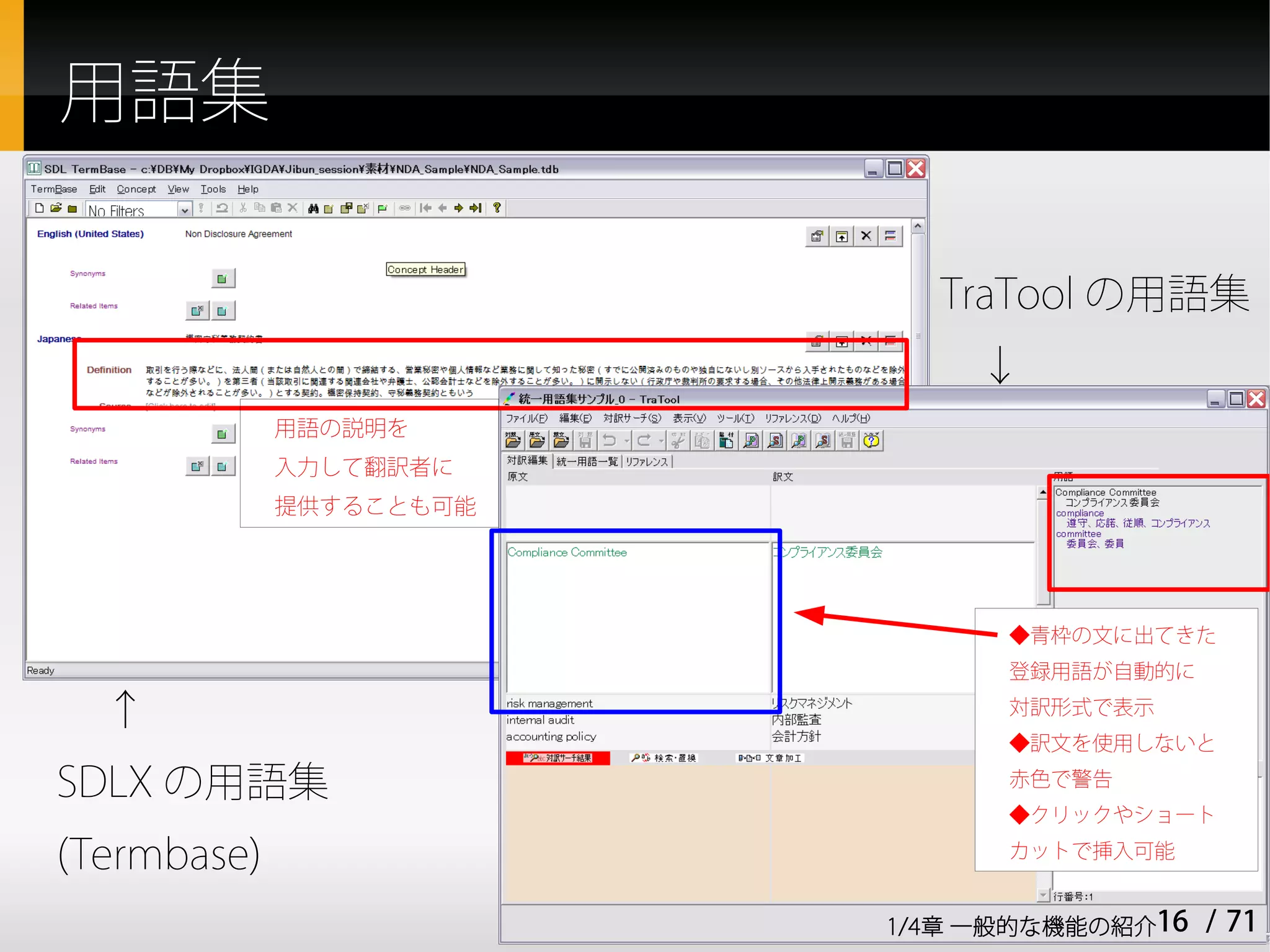Open source file icon (原文) in TraTool toolbar
This screenshot has height=952, width=1270.
pyautogui.click(x=537, y=440)
